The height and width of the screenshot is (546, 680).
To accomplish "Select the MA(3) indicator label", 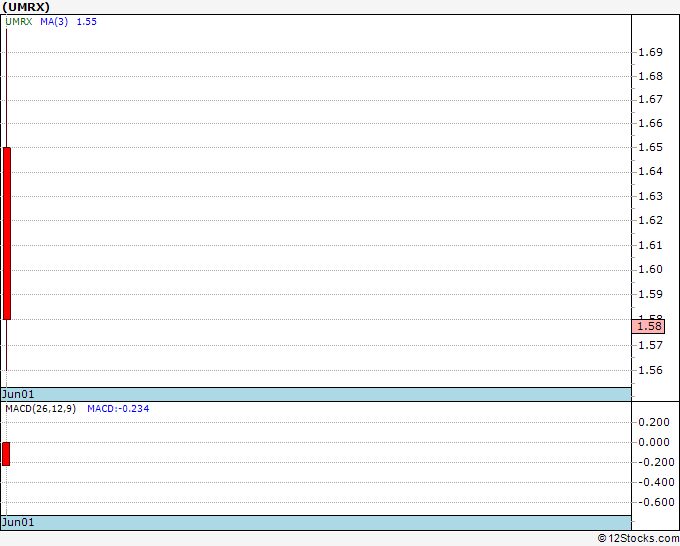I will [54, 22].
